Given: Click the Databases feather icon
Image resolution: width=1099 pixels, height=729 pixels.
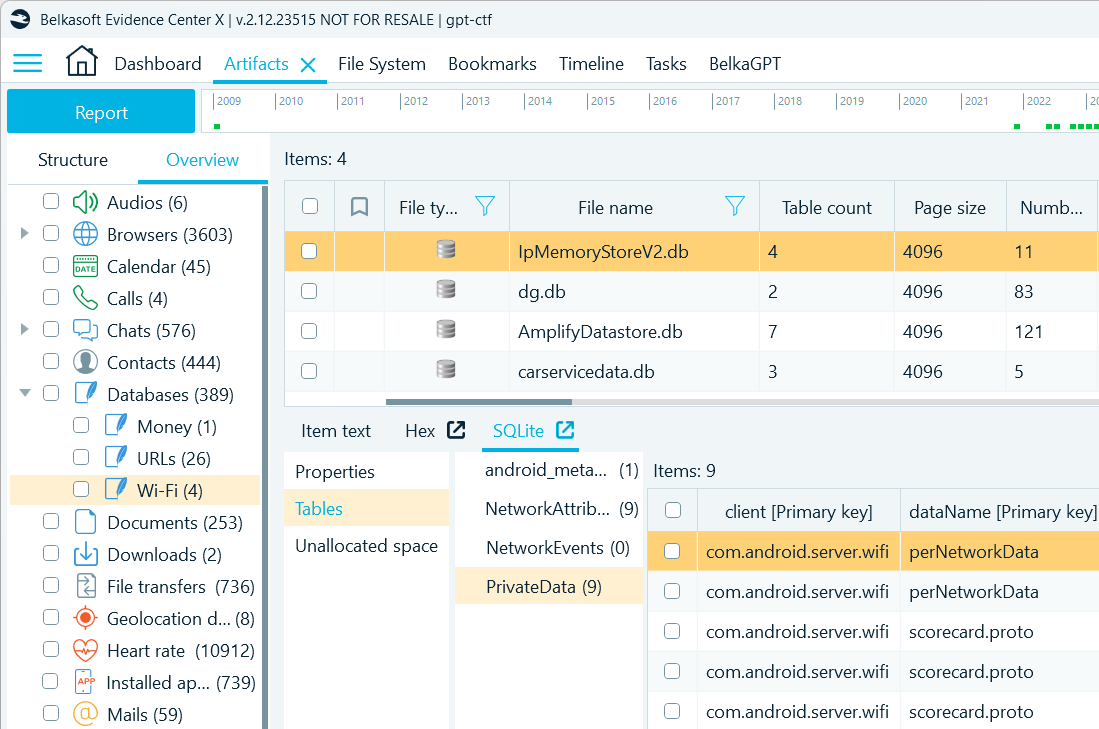Looking at the screenshot, I should coord(86,393).
